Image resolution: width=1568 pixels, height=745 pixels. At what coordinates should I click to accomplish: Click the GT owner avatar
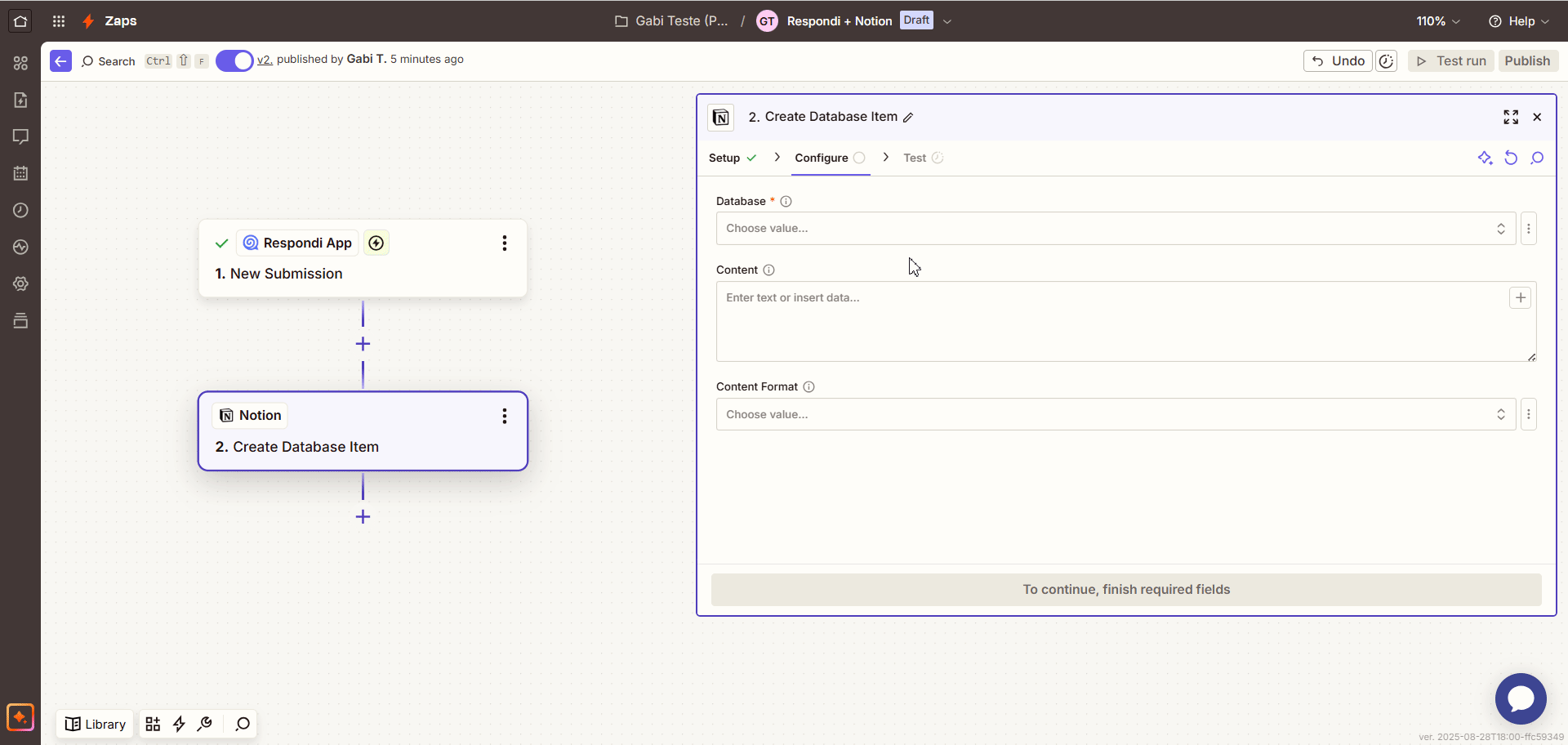tap(766, 21)
